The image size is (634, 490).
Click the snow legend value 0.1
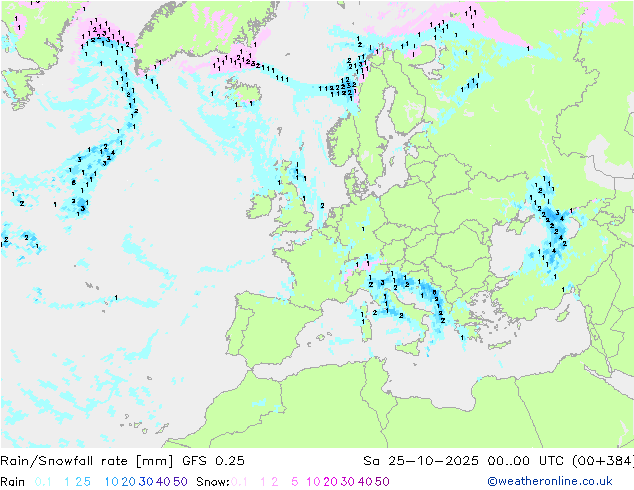click(239, 482)
